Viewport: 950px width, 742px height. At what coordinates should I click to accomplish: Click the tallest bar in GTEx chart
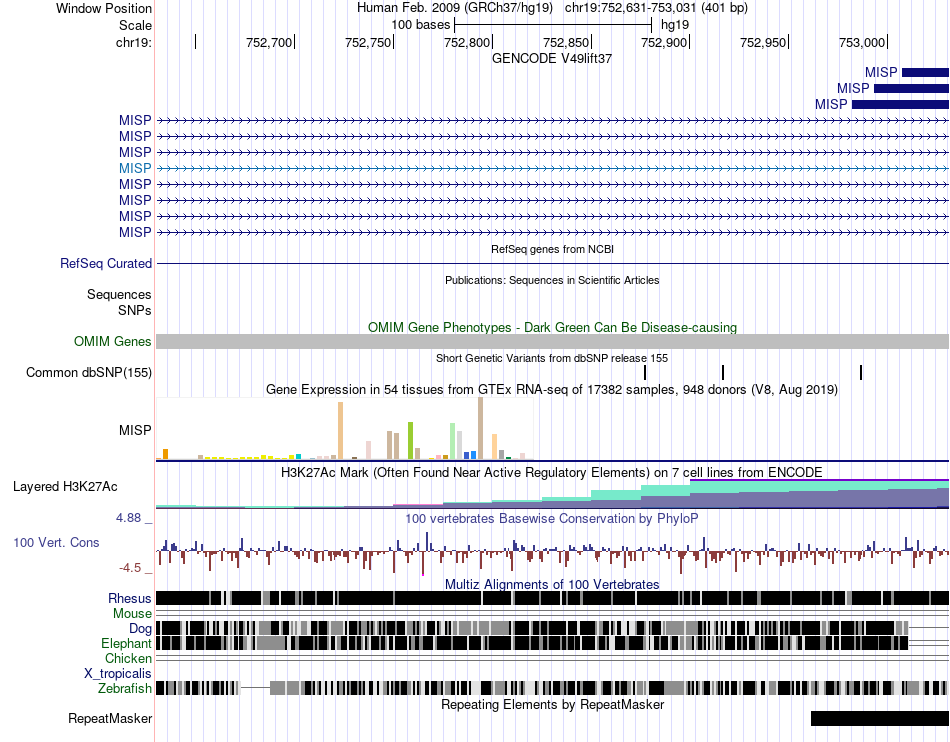(480, 428)
